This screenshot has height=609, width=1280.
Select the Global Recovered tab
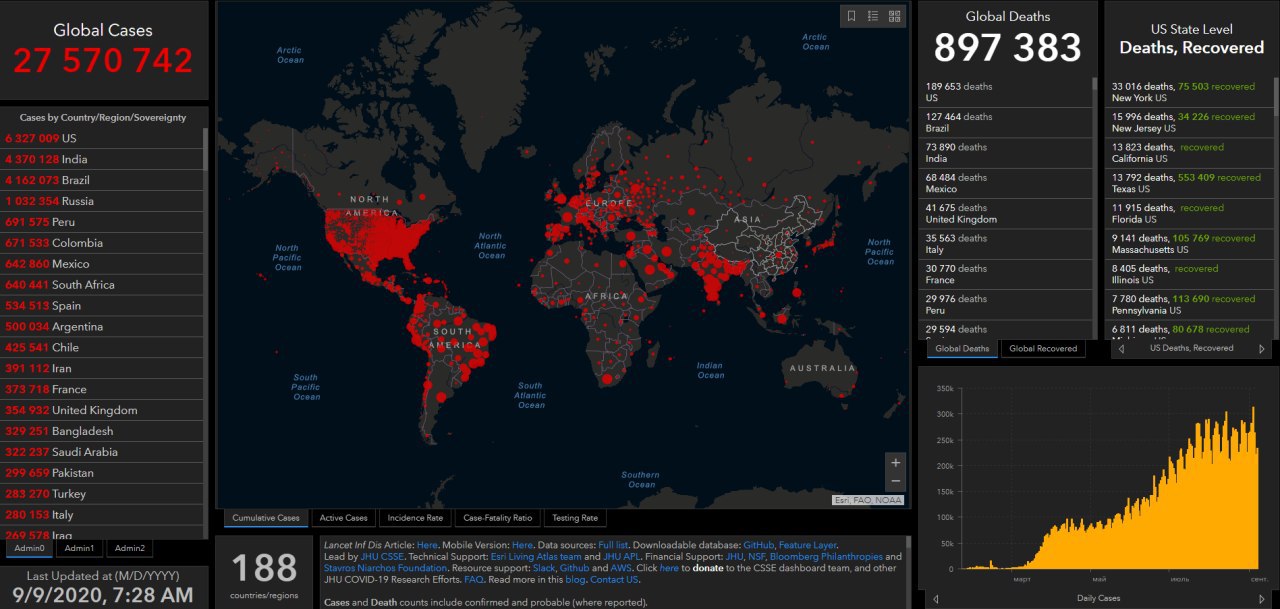click(x=1043, y=349)
